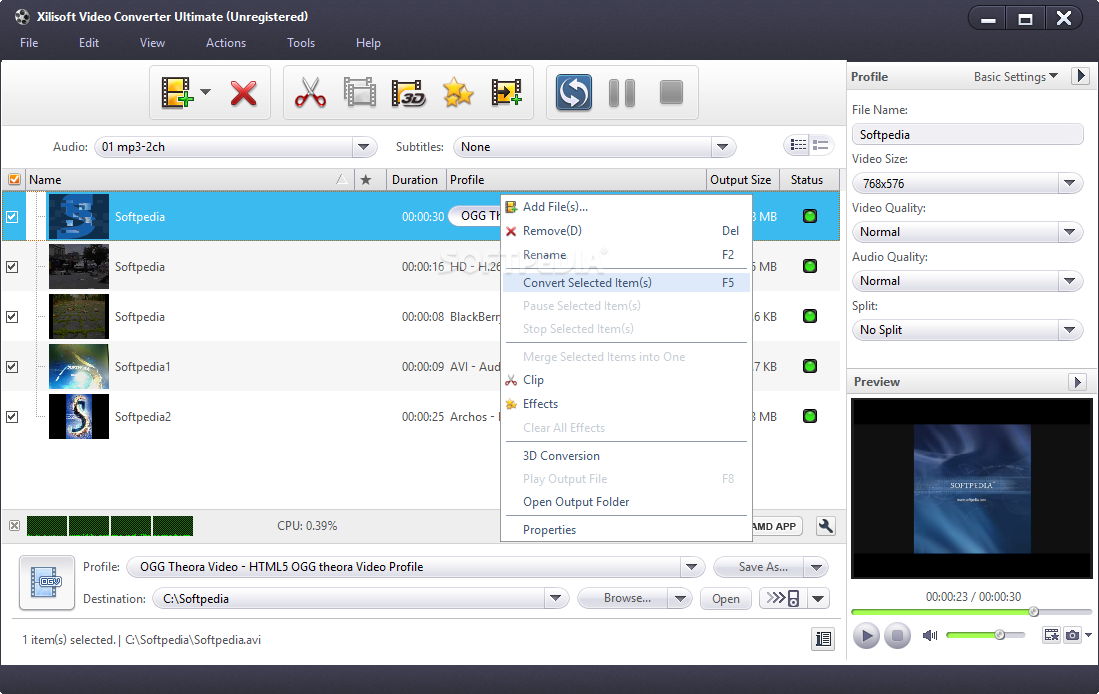The width and height of the screenshot is (1099, 694).
Task: Collapse the Preview panel arrow
Action: 1077,382
